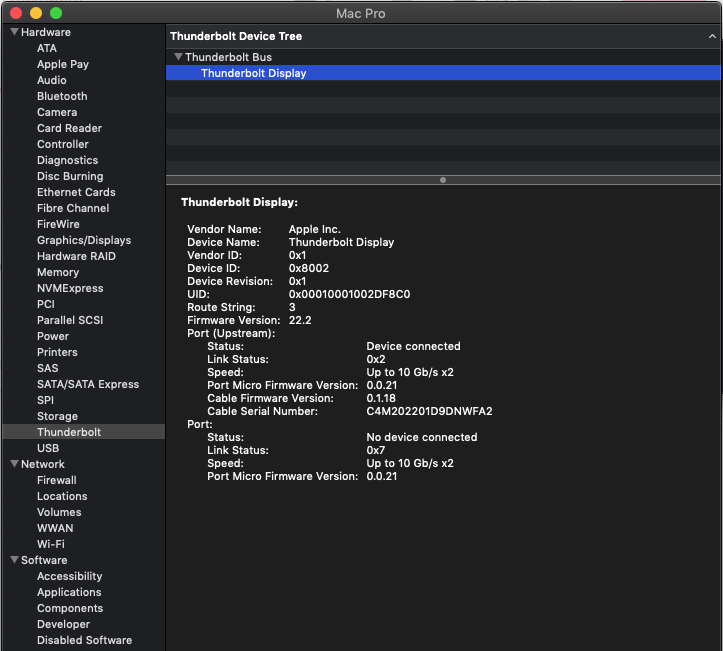Image resolution: width=723 pixels, height=651 pixels.
Task: Open USB hardware section
Action: point(48,448)
